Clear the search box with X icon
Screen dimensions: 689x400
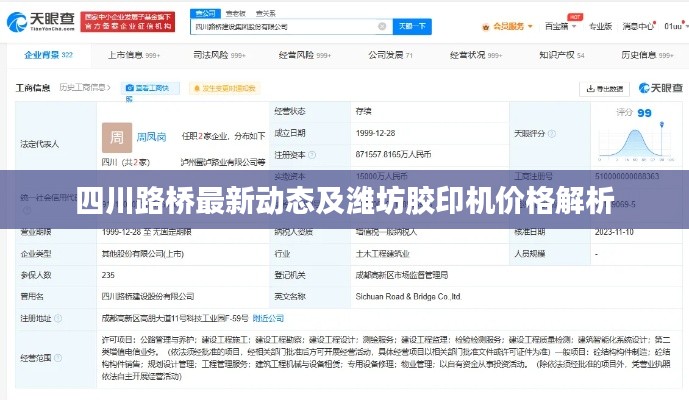point(379,27)
